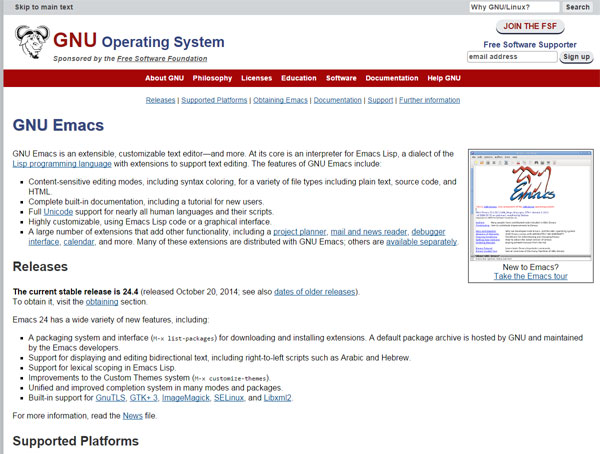Jump to Documentation anchor link below menu

(x=338, y=100)
